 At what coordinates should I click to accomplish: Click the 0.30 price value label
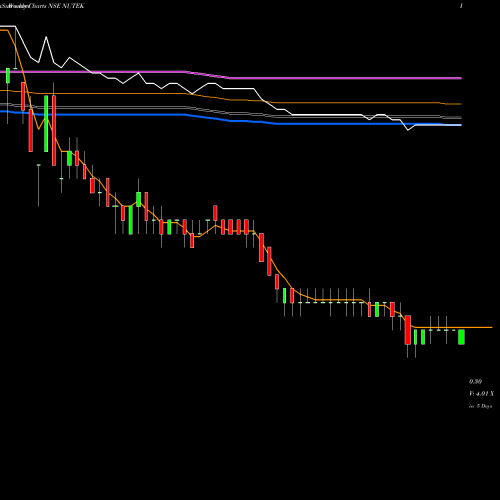475,381
